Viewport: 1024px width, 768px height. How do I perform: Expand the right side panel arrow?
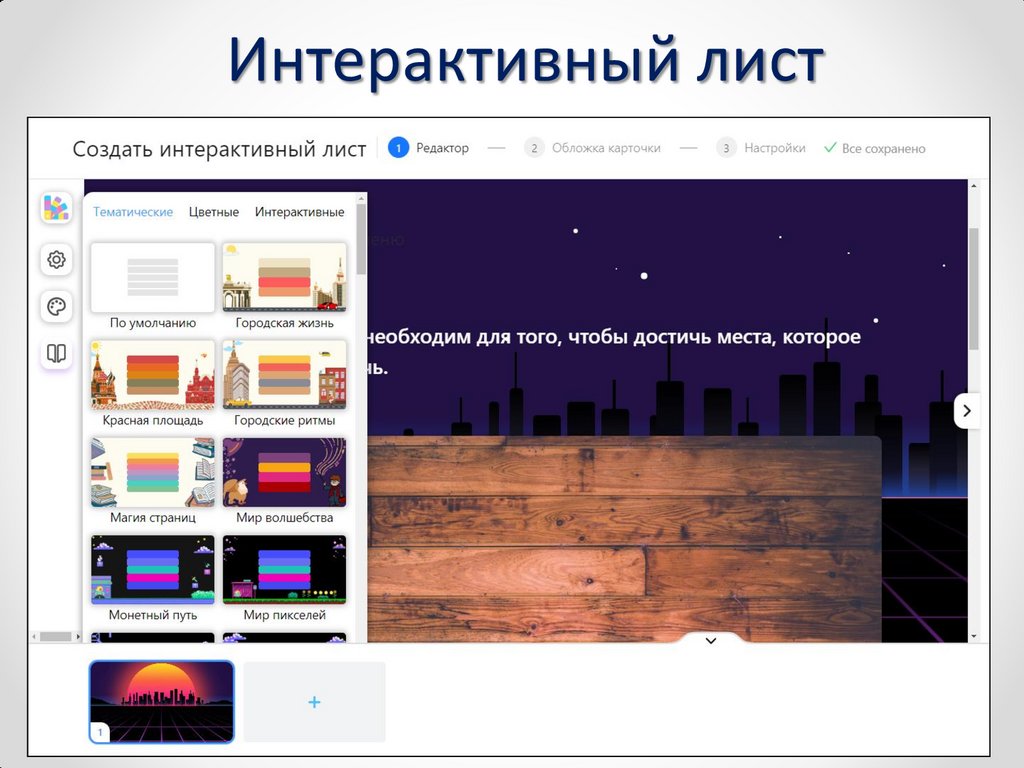click(x=967, y=411)
